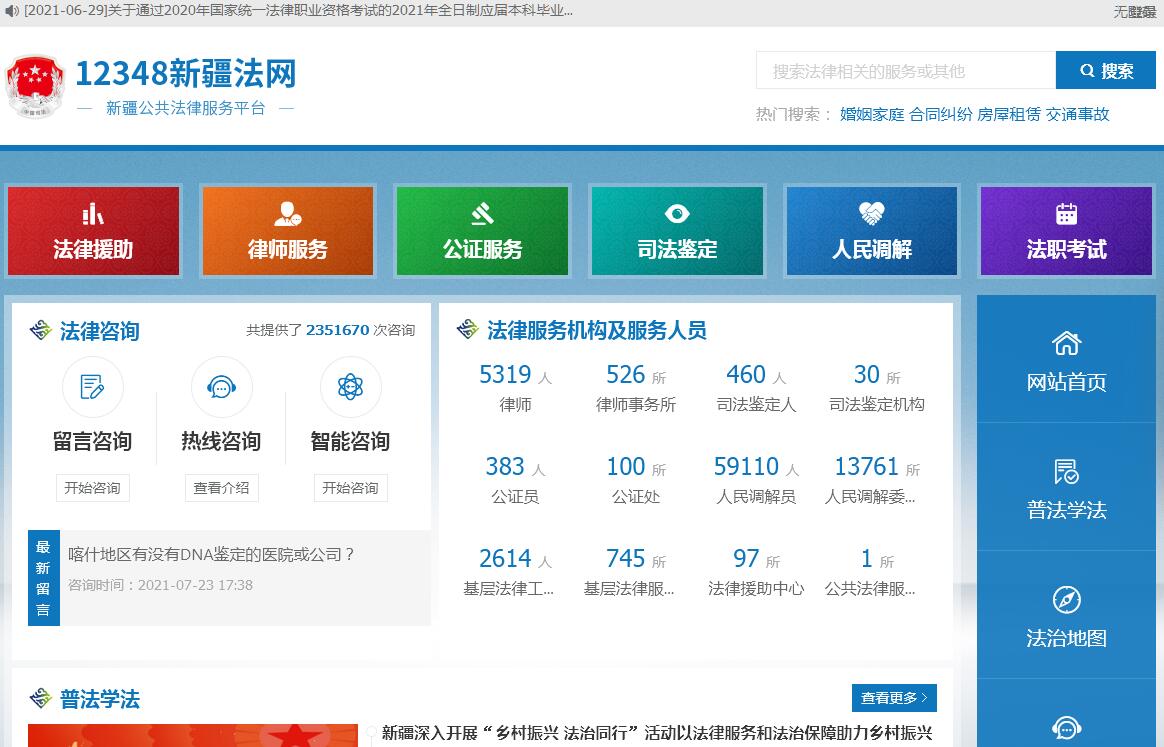Click the national emblem site logo
This screenshot has width=1164, height=747.
(35, 87)
